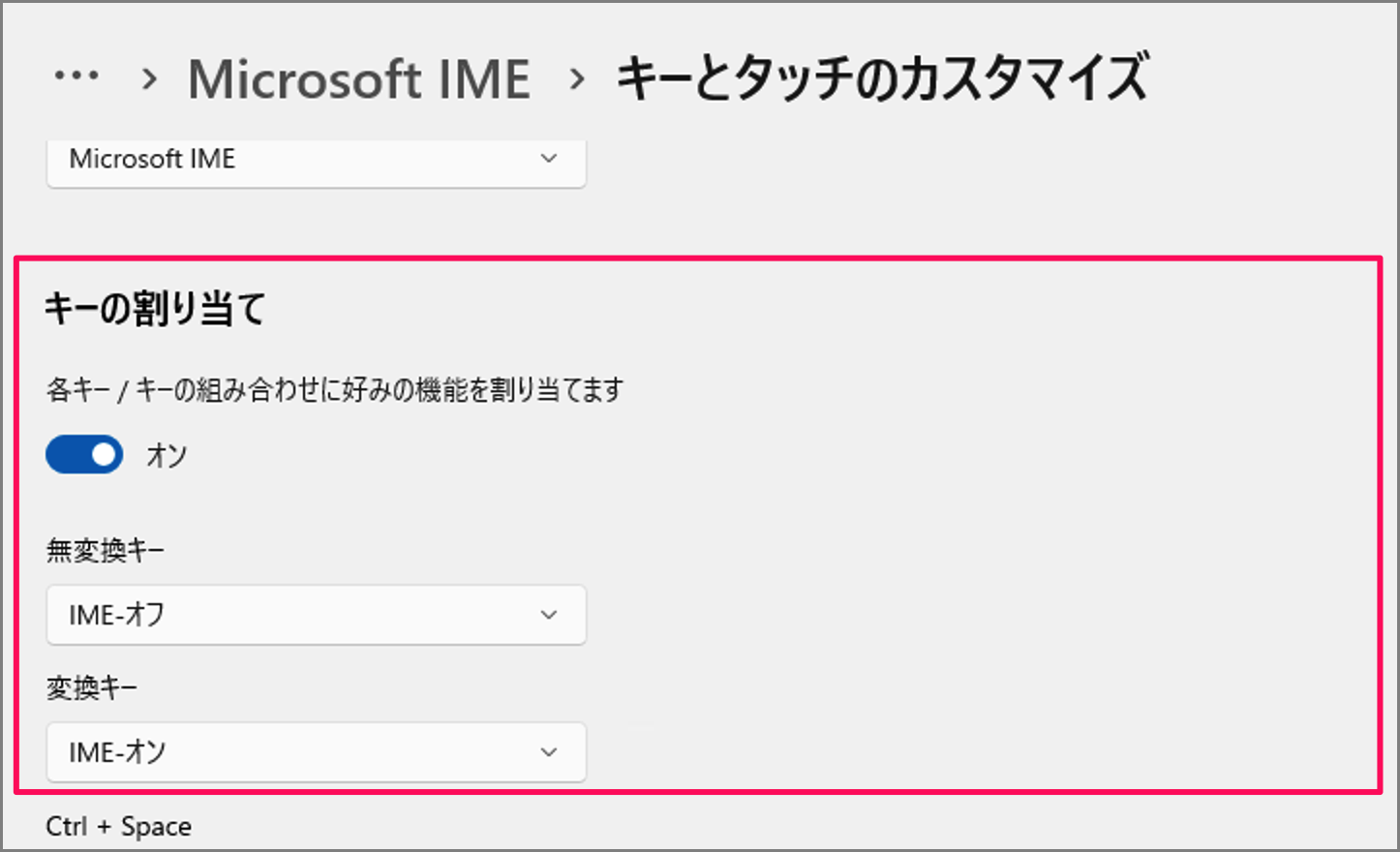Screen dimensions: 1400x852
Task: Open the 無変換キー dropdown showing IME-オフ
Action: click(x=316, y=615)
